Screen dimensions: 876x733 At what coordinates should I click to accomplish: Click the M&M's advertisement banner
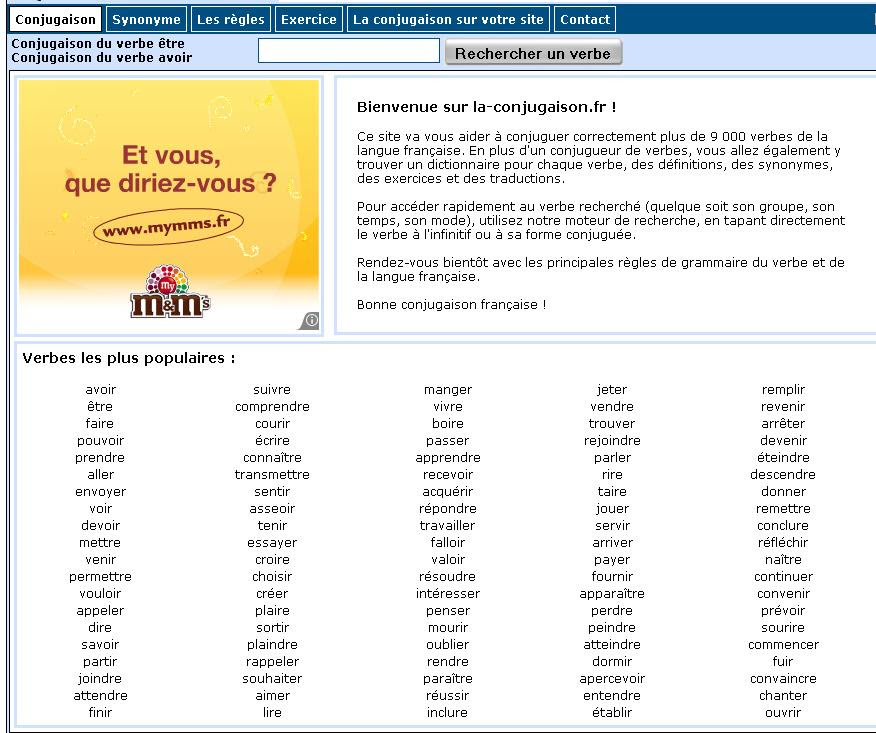click(x=169, y=206)
